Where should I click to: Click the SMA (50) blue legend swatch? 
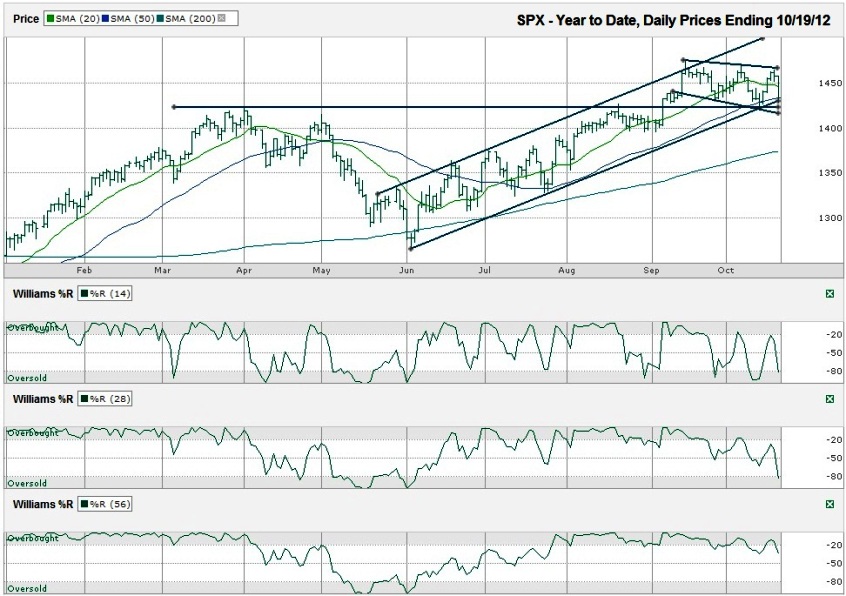105,19
